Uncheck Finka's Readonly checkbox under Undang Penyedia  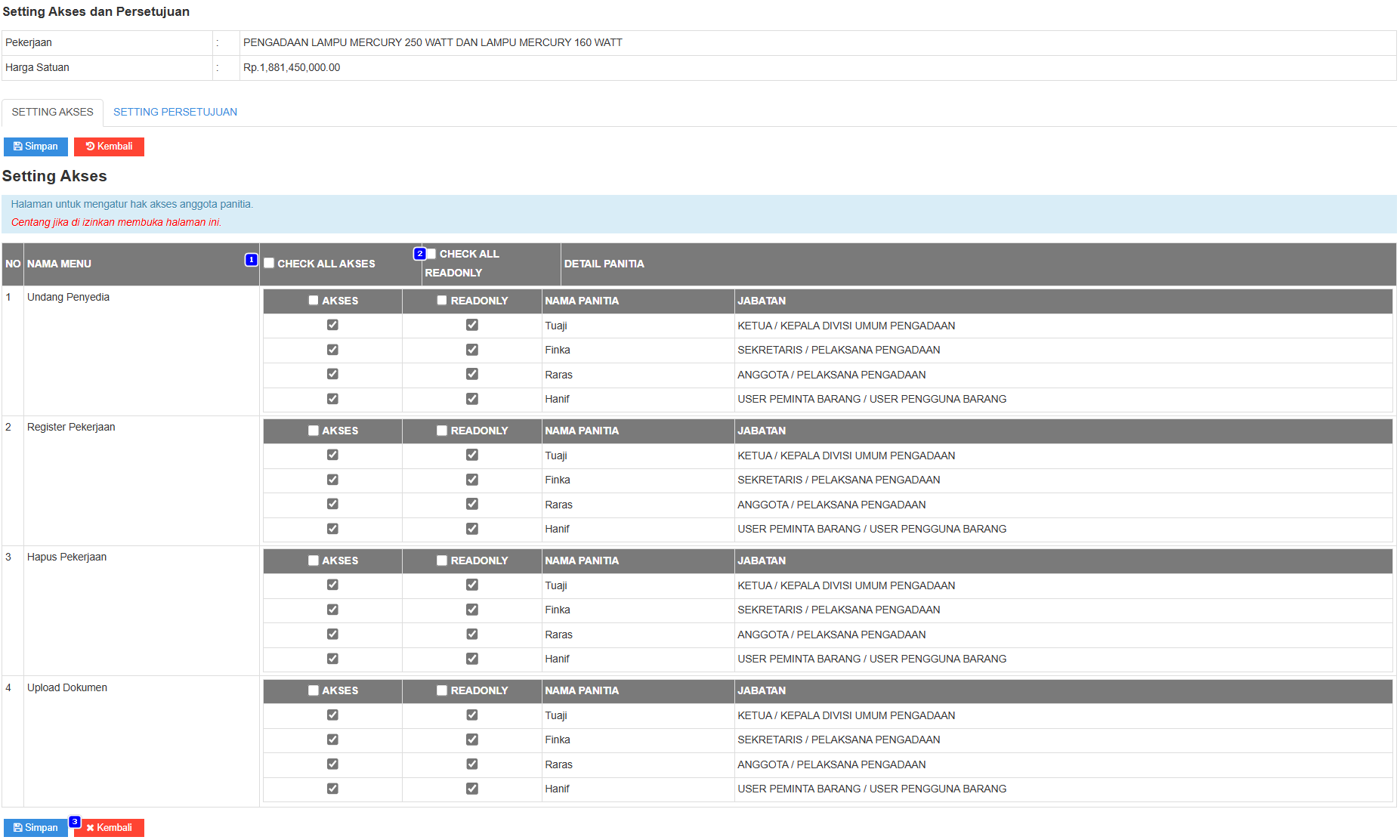pos(472,350)
